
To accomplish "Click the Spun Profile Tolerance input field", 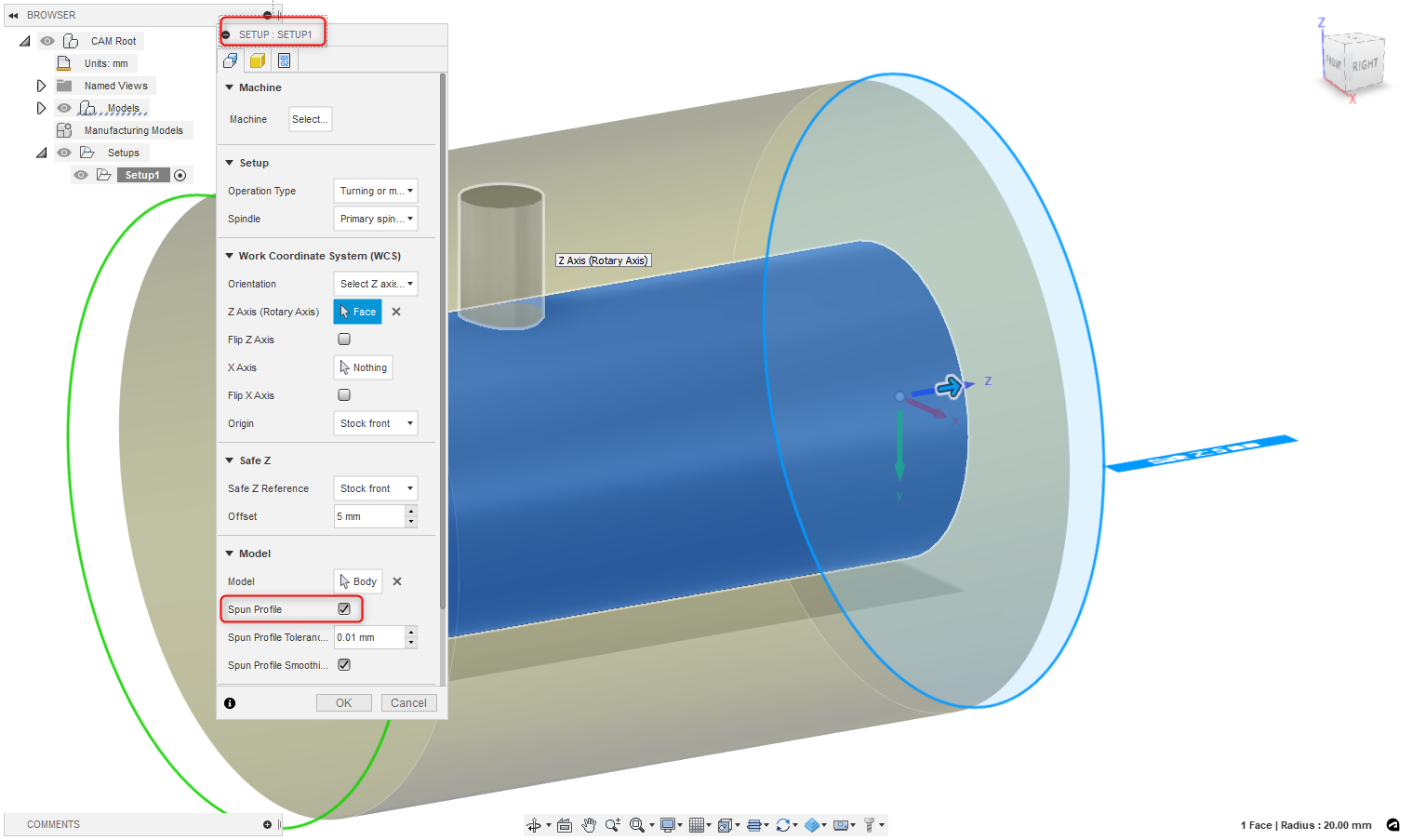I will tap(367, 637).
